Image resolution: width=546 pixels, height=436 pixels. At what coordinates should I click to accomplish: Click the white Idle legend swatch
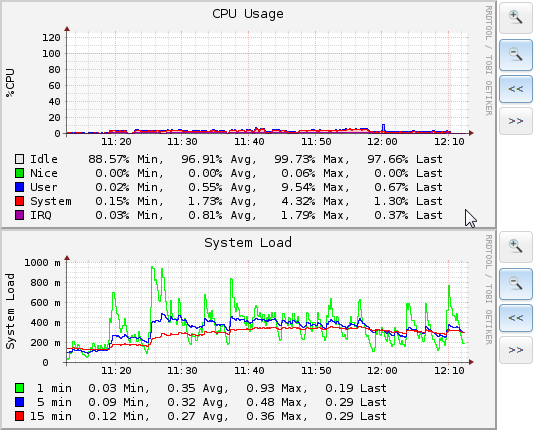[x=20, y=159]
